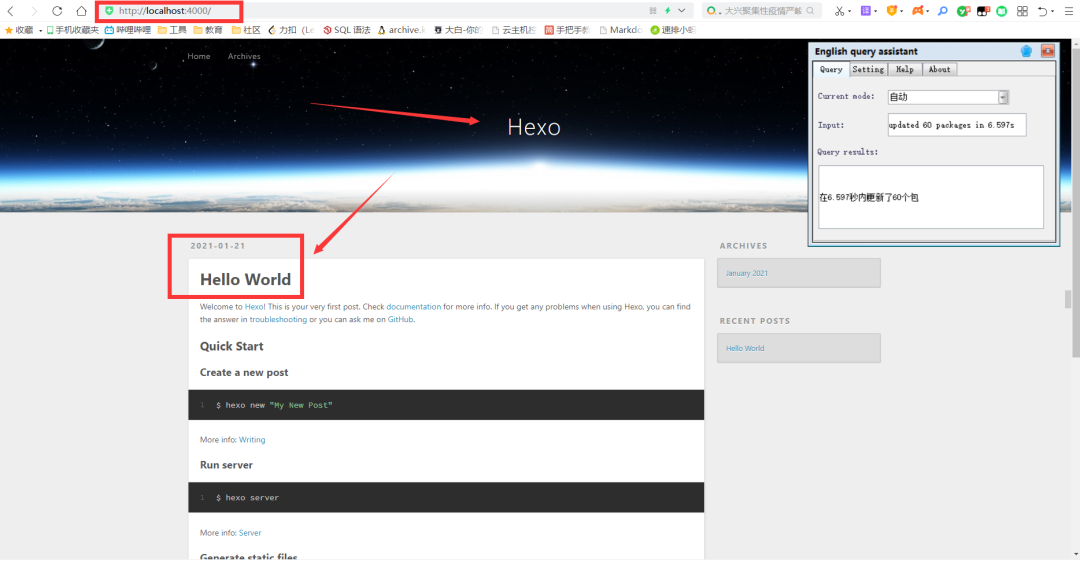Open the January 2021 archive link
This screenshot has width=1080, height=561.
pyautogui.click(x=747, y=274)
